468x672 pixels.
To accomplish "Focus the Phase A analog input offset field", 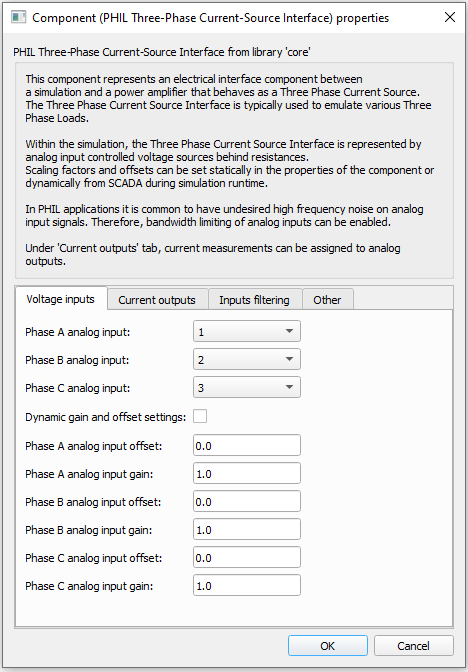I will pyautogui.click(x=247, y=446).
